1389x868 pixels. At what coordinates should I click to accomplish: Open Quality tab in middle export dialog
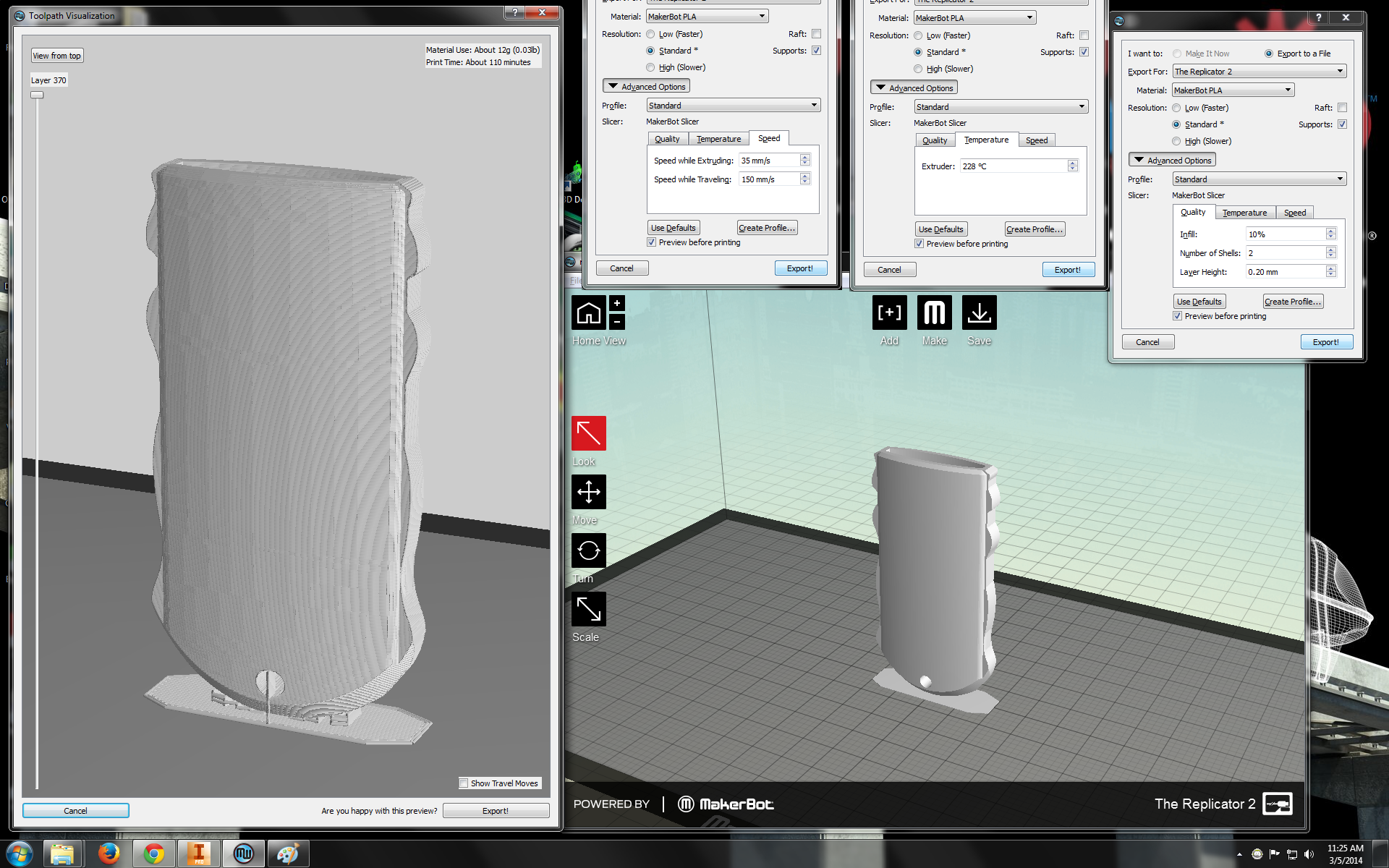click(935, 140)
